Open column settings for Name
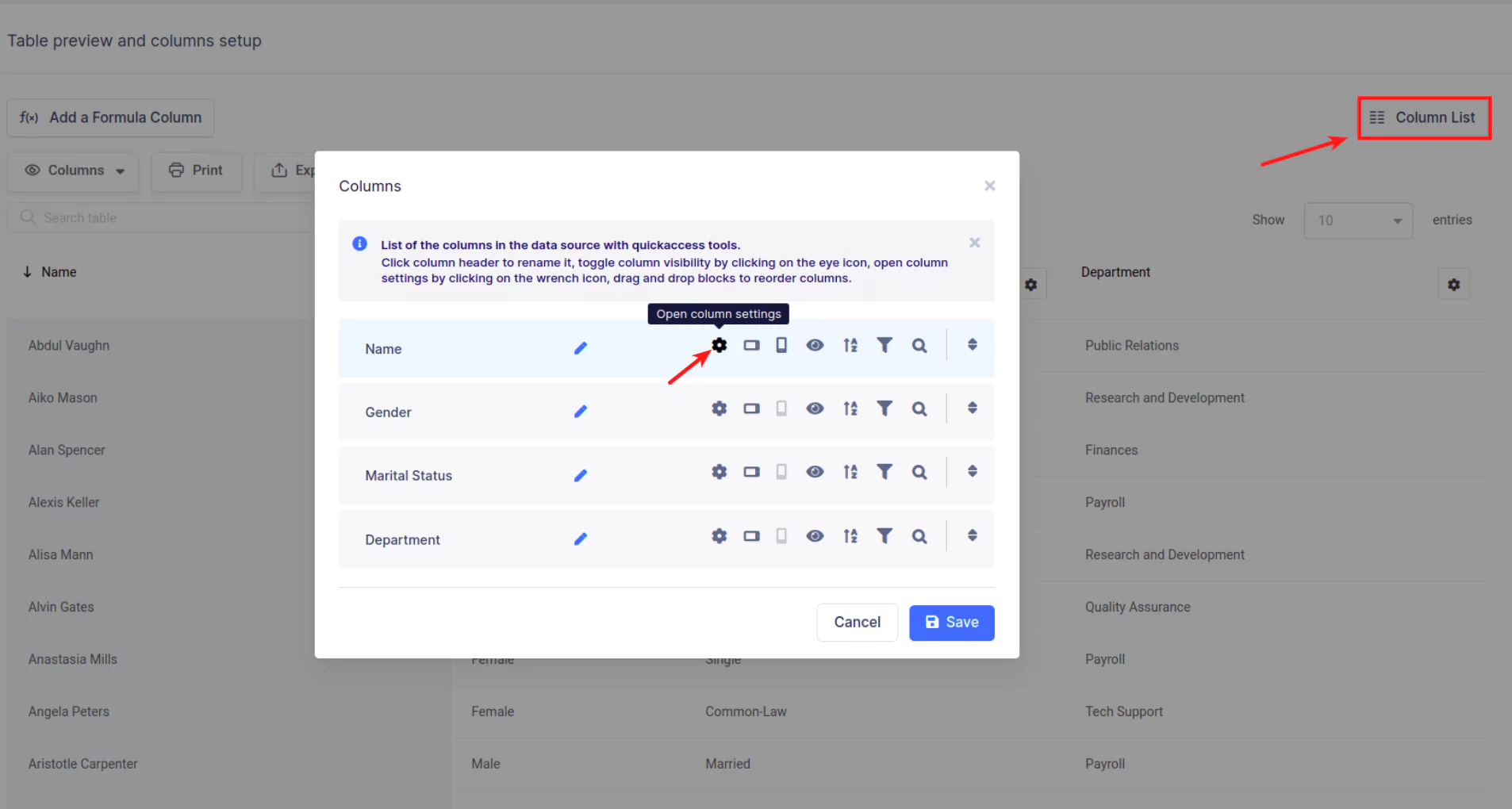 coord(719,345)
